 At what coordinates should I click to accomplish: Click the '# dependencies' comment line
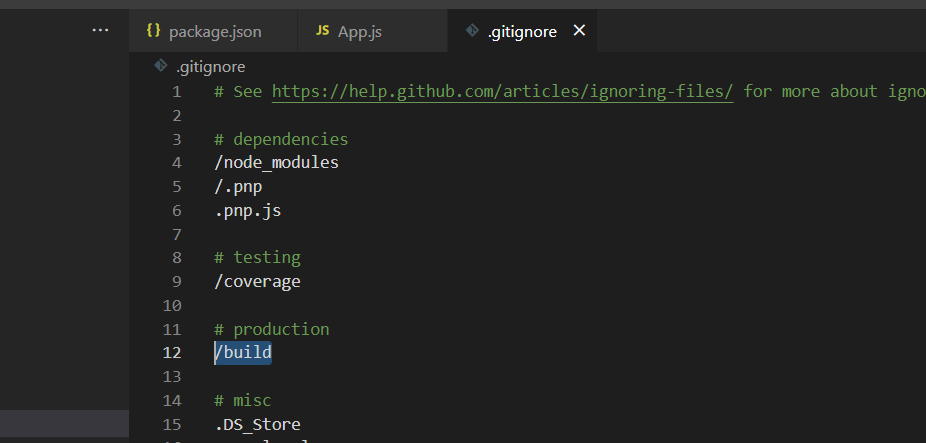(x=281, y=139)
